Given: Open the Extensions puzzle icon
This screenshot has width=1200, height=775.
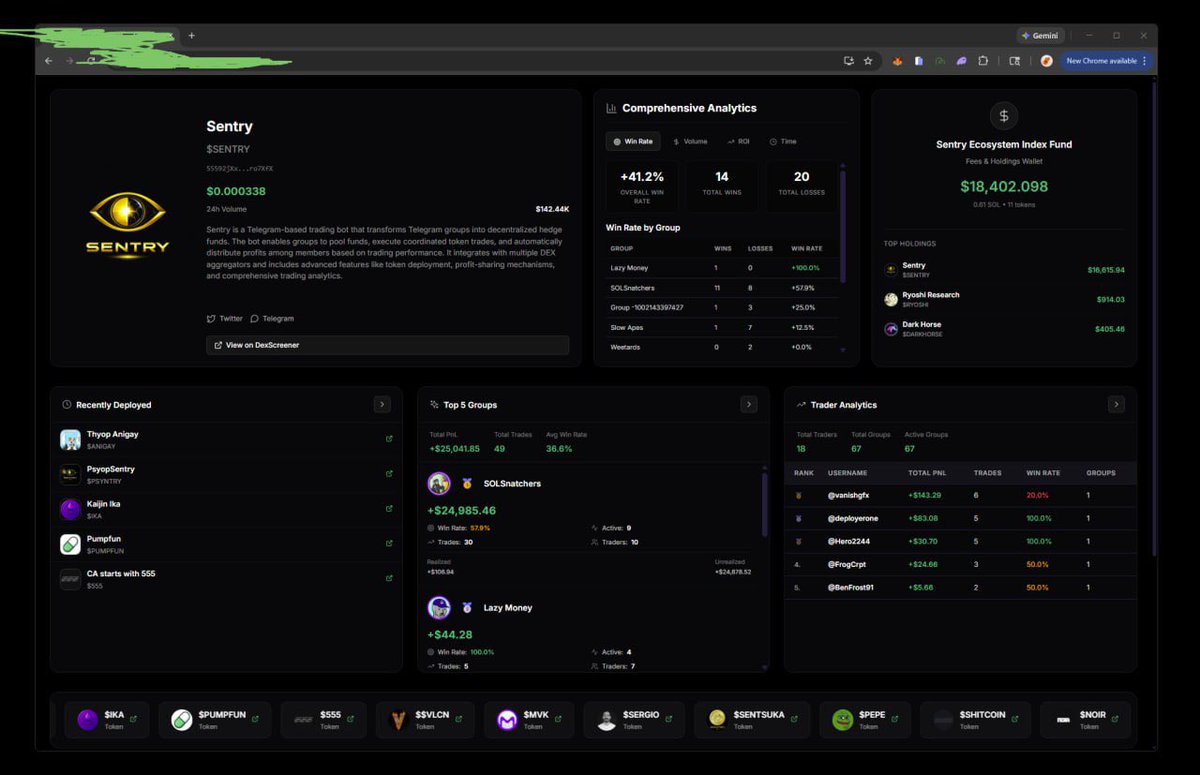Looking at the screenshot, I should pos(984,61).
